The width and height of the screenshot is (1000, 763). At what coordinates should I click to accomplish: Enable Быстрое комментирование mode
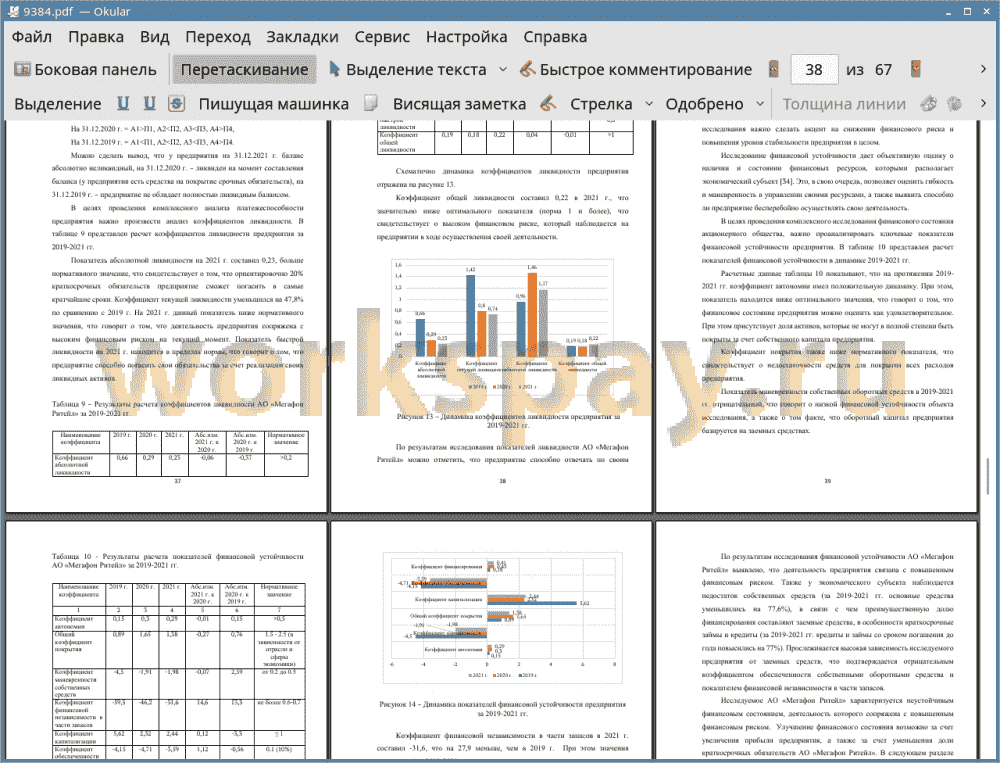pyautogui.click(x=635, y=70)
